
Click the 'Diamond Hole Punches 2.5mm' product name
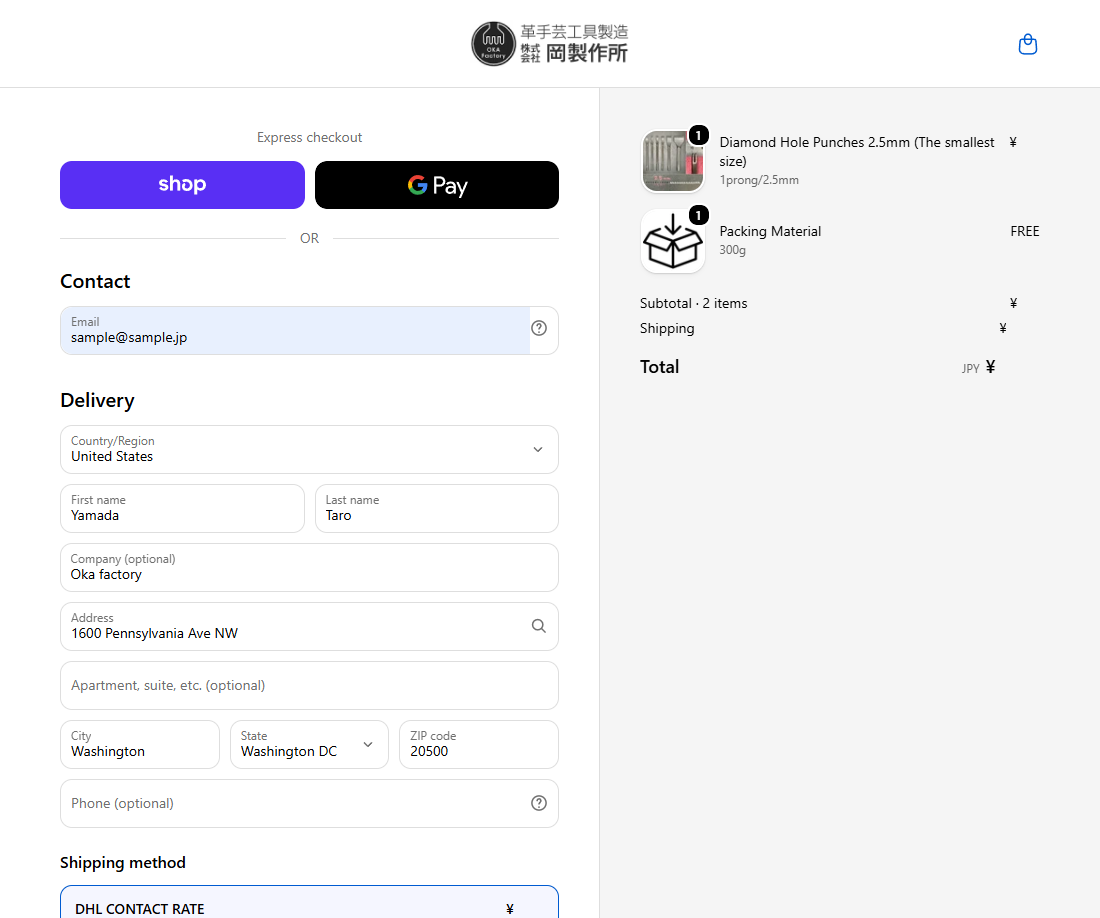tap(857, 151)
